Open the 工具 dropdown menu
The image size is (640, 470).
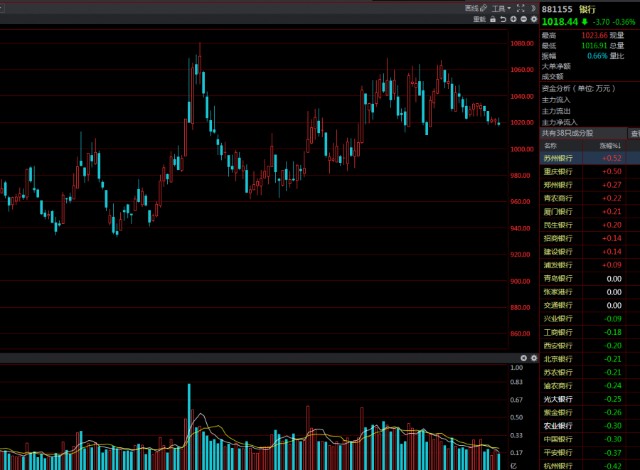tap(497, 7)
